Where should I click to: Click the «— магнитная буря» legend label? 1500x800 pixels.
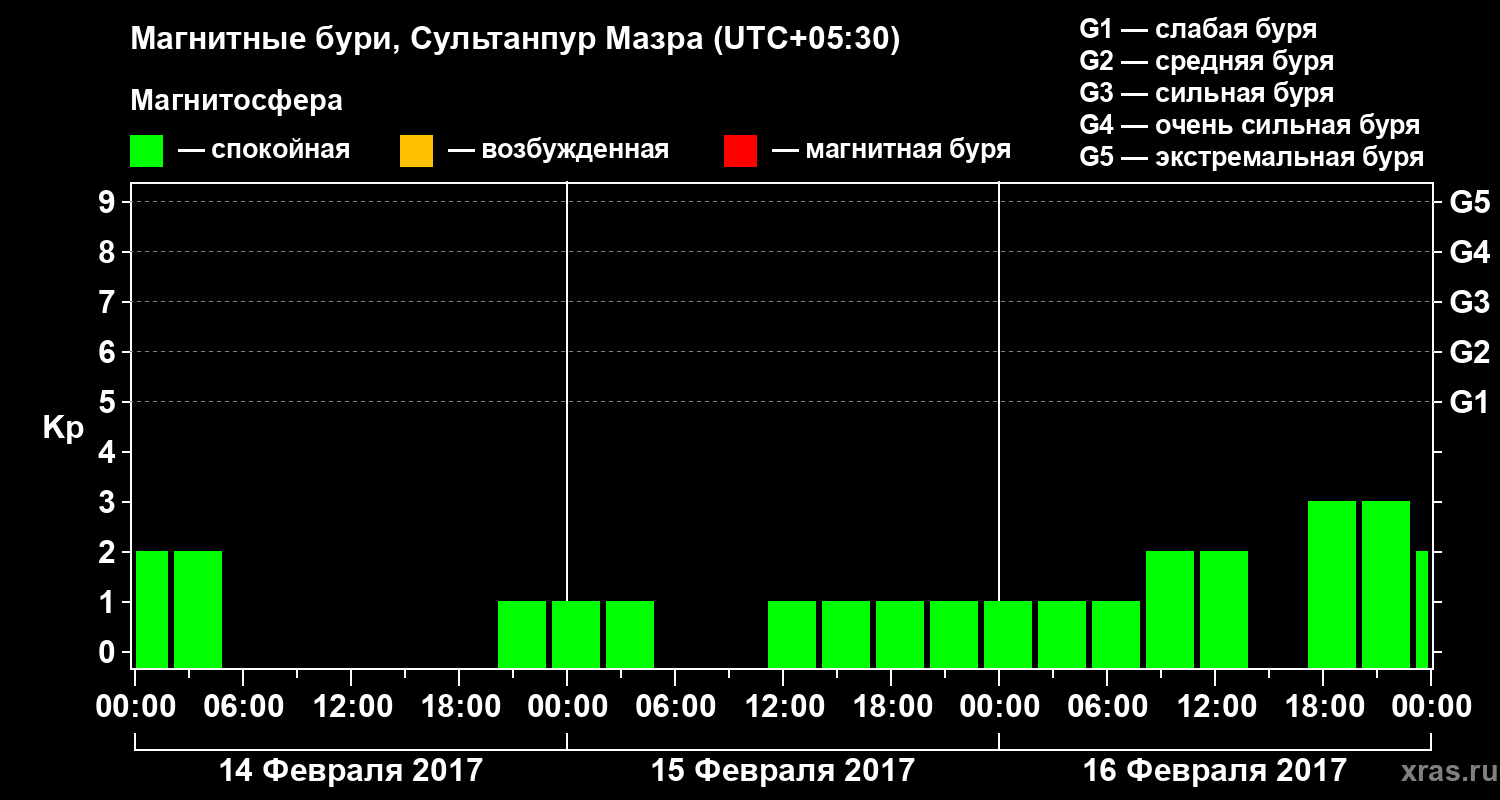pyautogui.click(x=892, y=151)
